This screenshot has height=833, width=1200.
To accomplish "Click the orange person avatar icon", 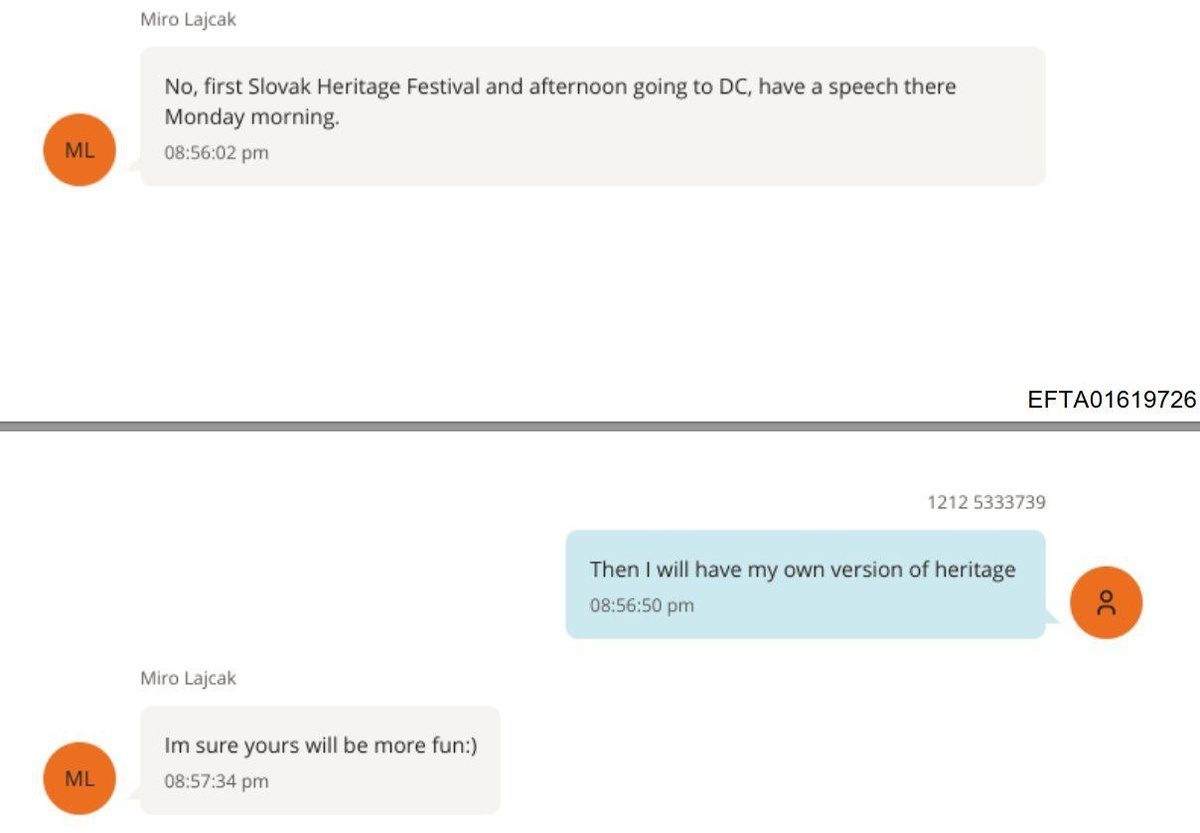I will click(x=1105, y=603).
